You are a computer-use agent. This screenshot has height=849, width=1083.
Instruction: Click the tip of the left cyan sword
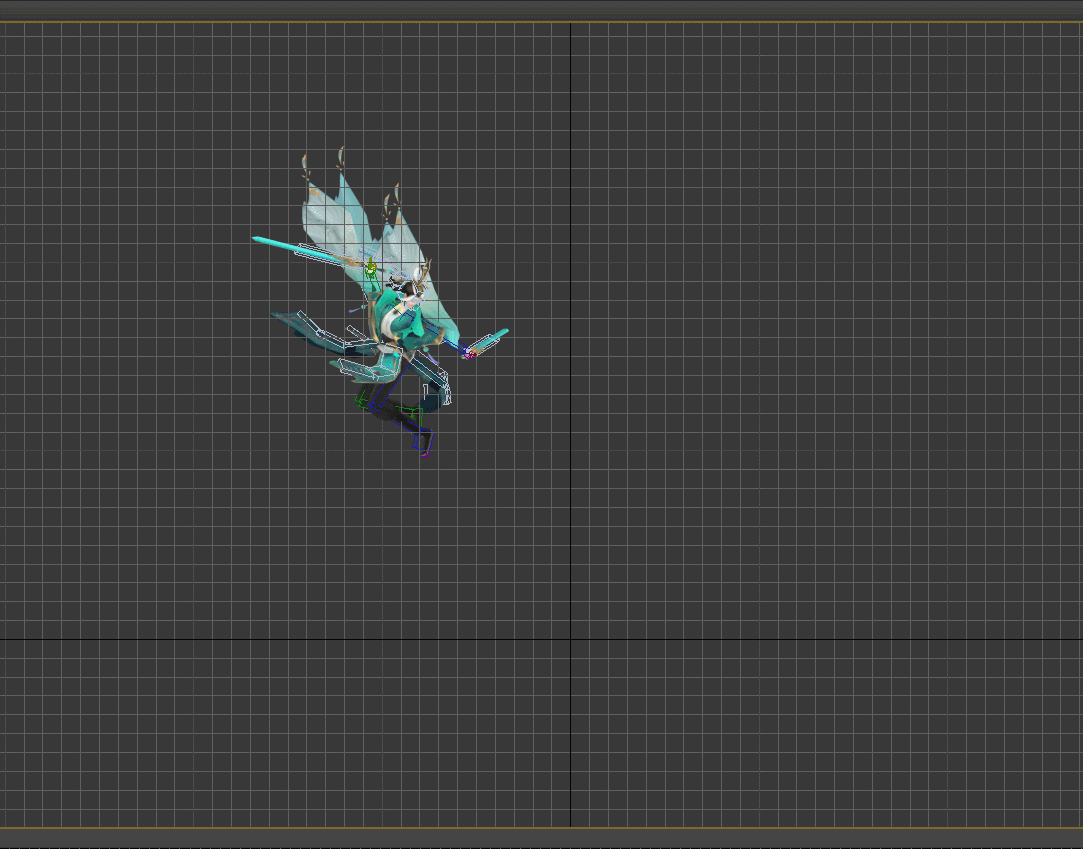(x=256, y=239)
